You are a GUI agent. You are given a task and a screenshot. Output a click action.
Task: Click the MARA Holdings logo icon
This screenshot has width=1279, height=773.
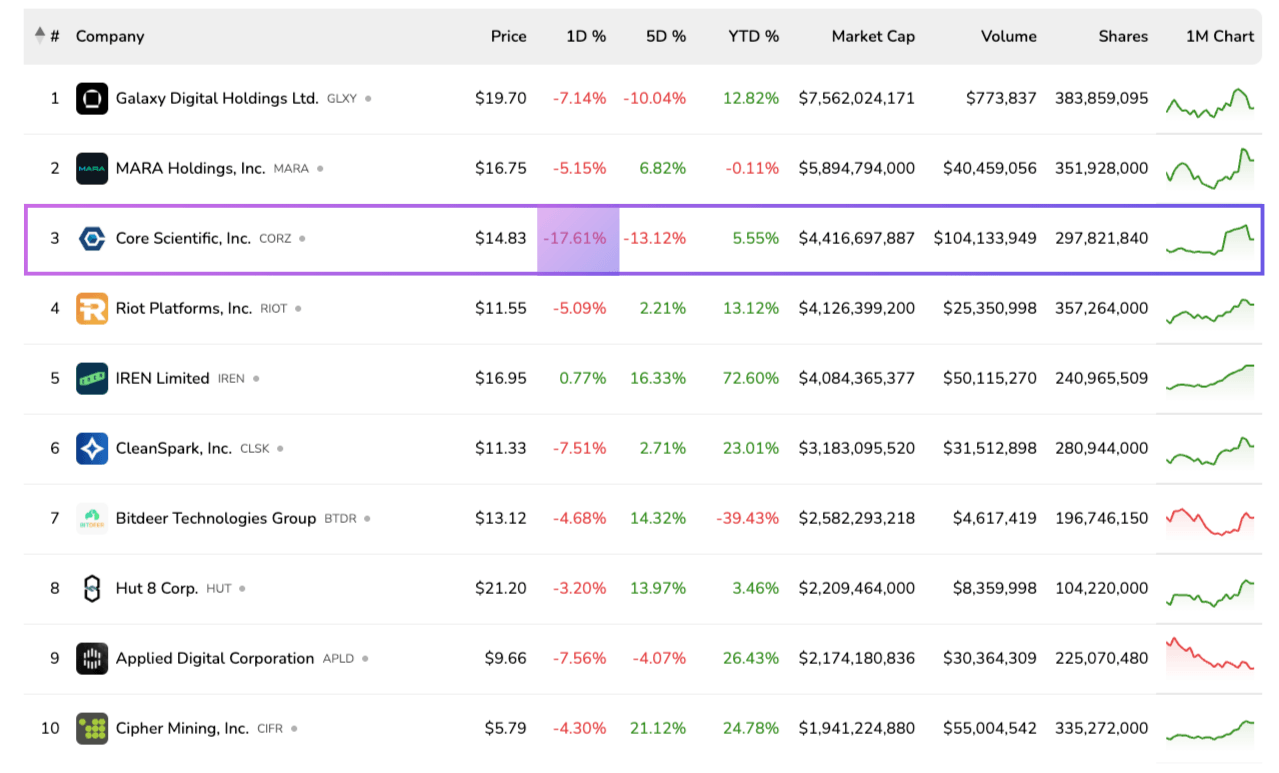pos(92,169)
